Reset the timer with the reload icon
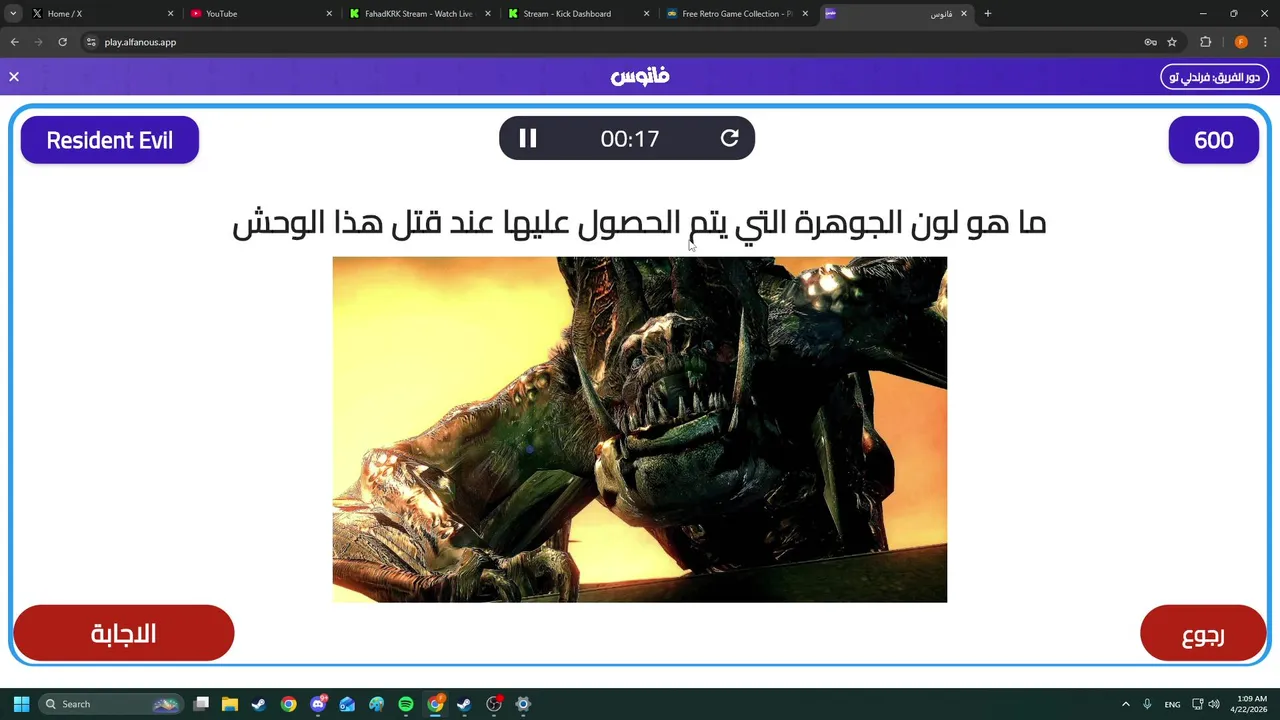 pyautogui.click(x=730, y=139)
